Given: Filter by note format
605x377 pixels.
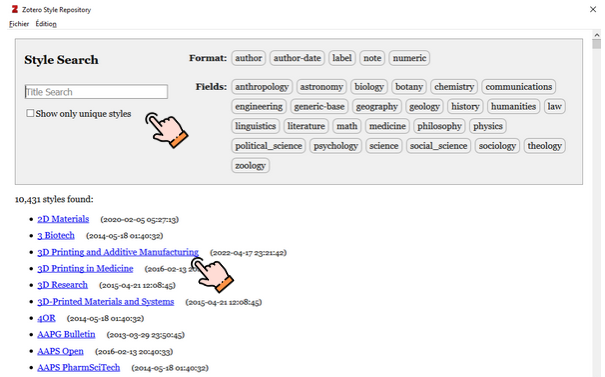Looking at the screenshot, I should click(x=372, y=58).
